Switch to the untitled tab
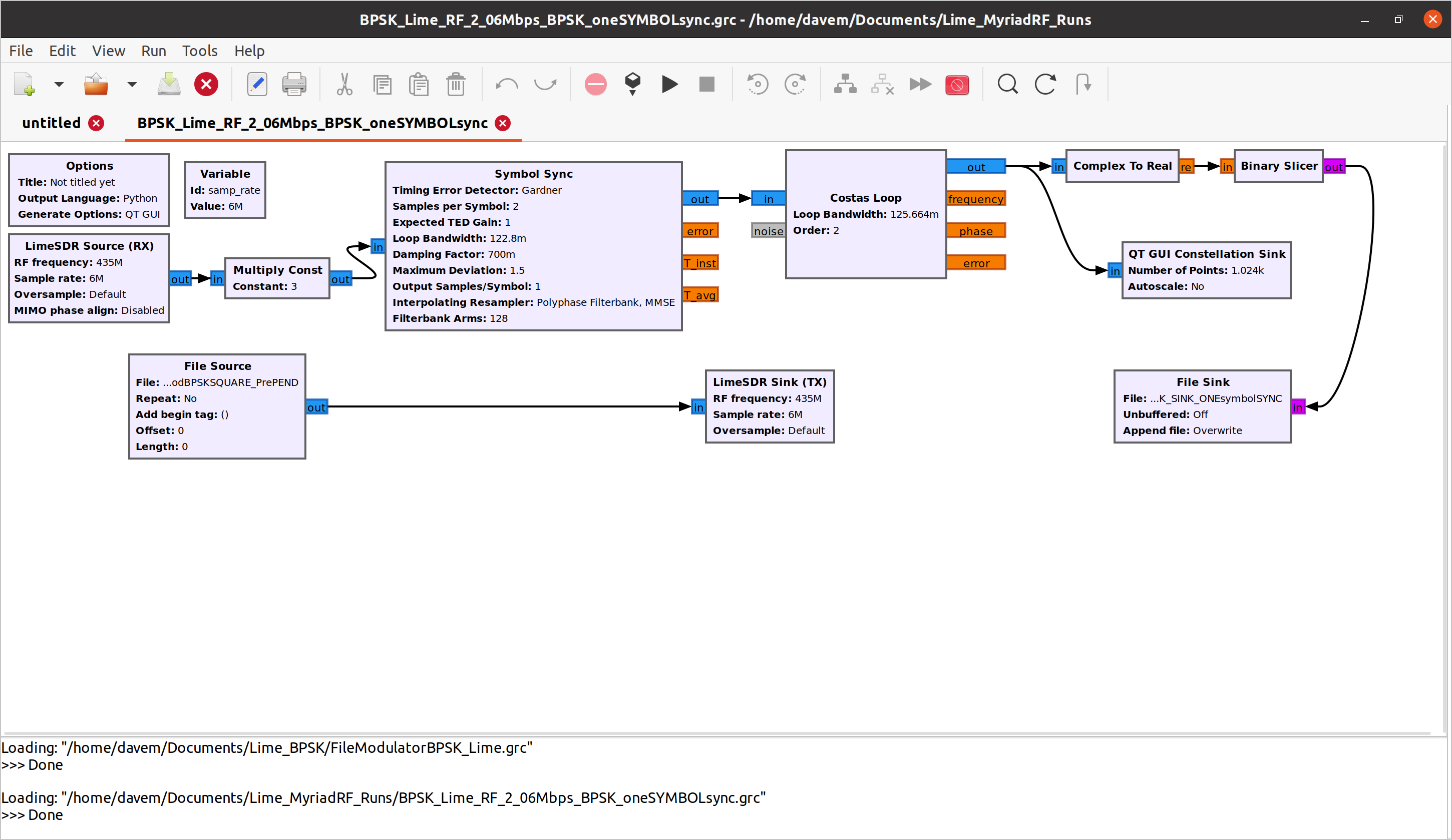Image resolution: width=1452 pixels, height=840 pixels. [51, 123]
